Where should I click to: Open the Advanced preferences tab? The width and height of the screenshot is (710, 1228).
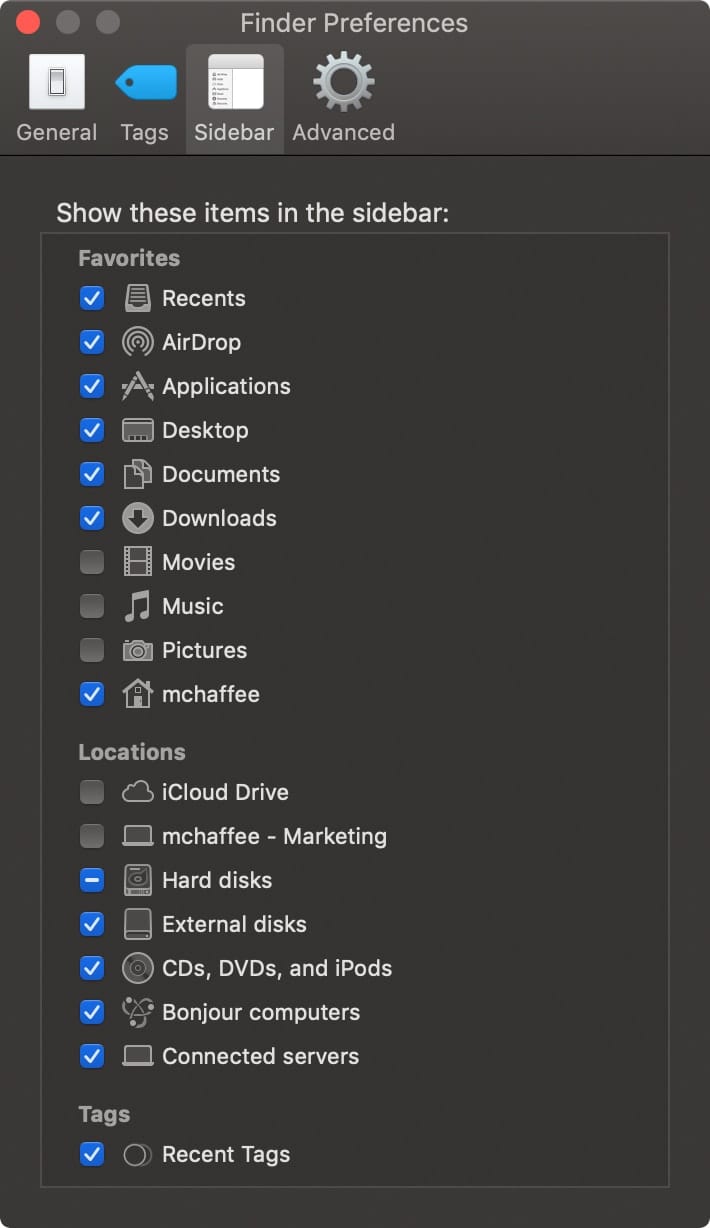pyautogui.click(x=343, y=99)
